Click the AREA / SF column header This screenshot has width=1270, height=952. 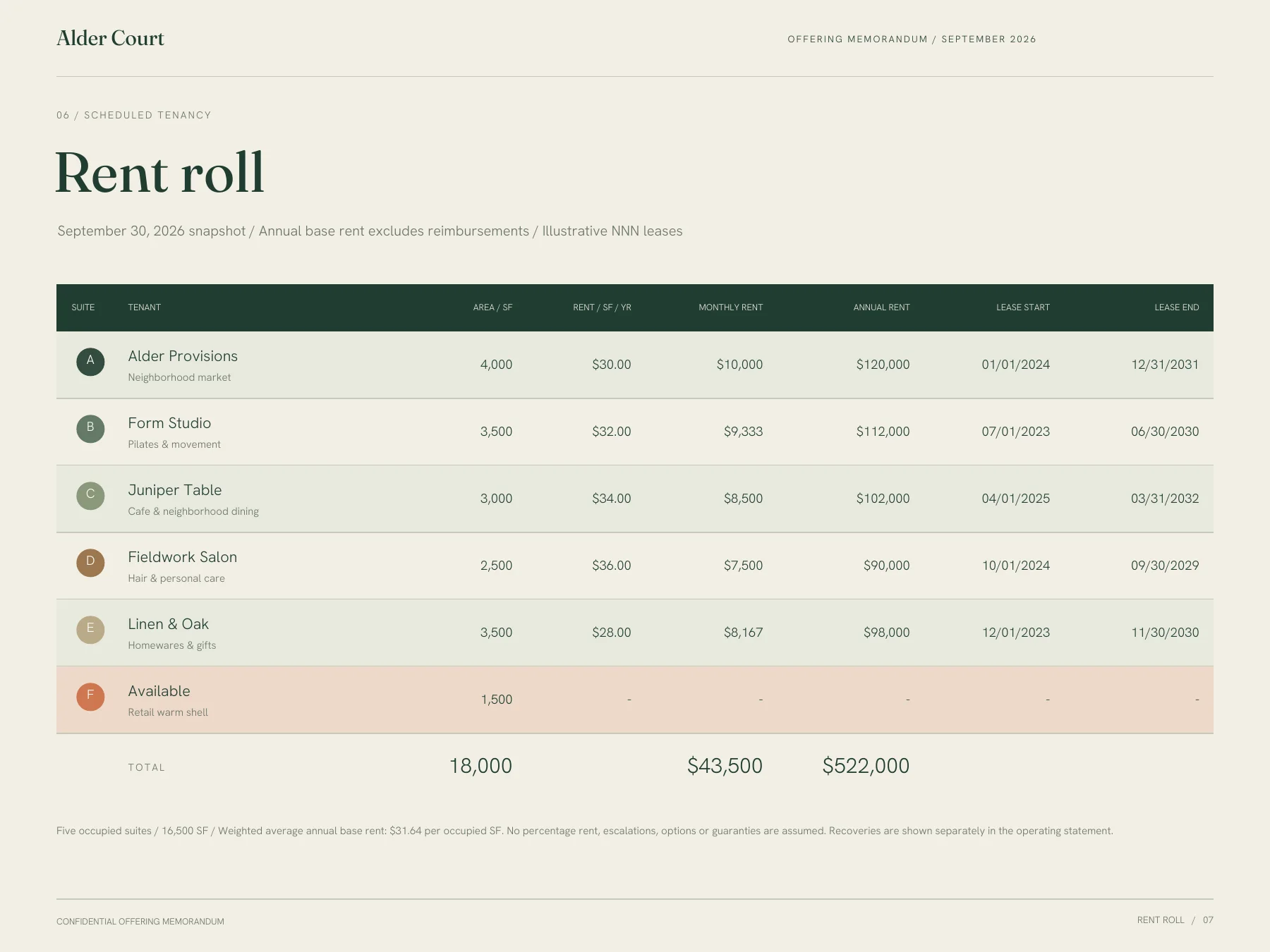coord(492,307)
